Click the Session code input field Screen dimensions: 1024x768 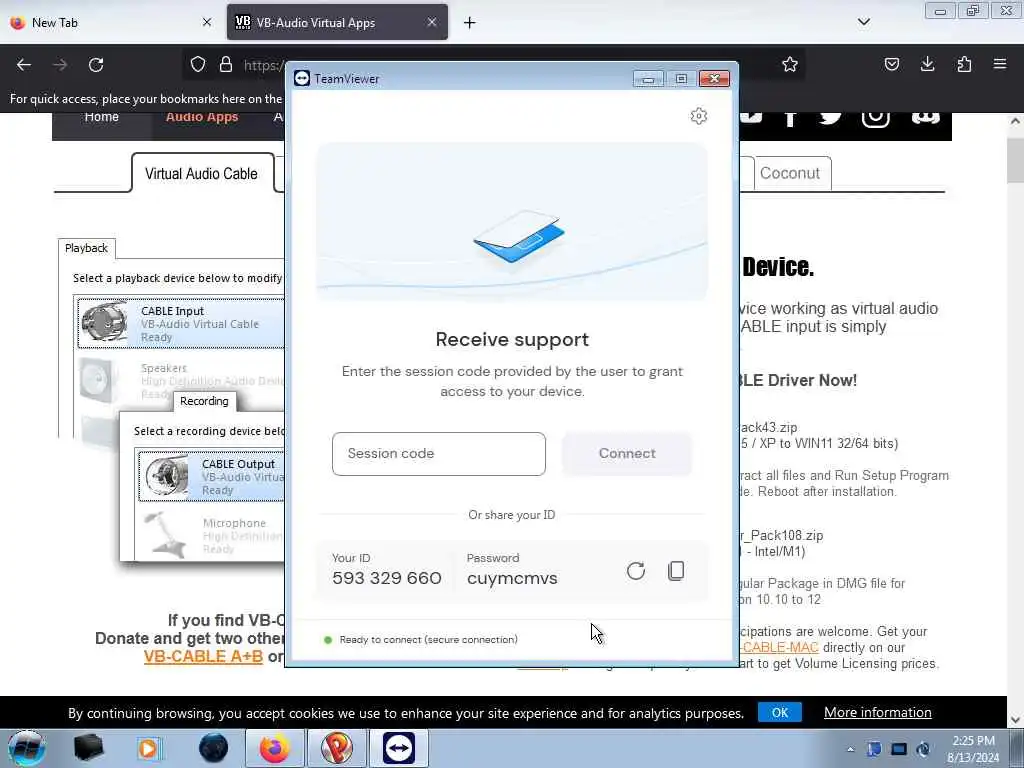pyautogui.click(x=438, y=454)
